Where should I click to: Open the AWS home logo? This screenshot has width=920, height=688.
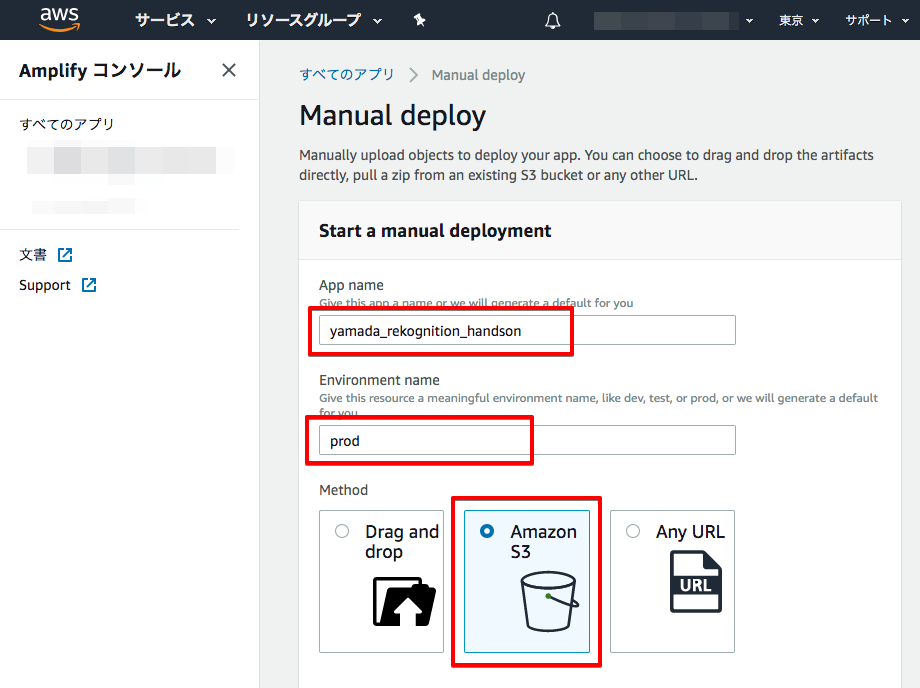point(59,19)
